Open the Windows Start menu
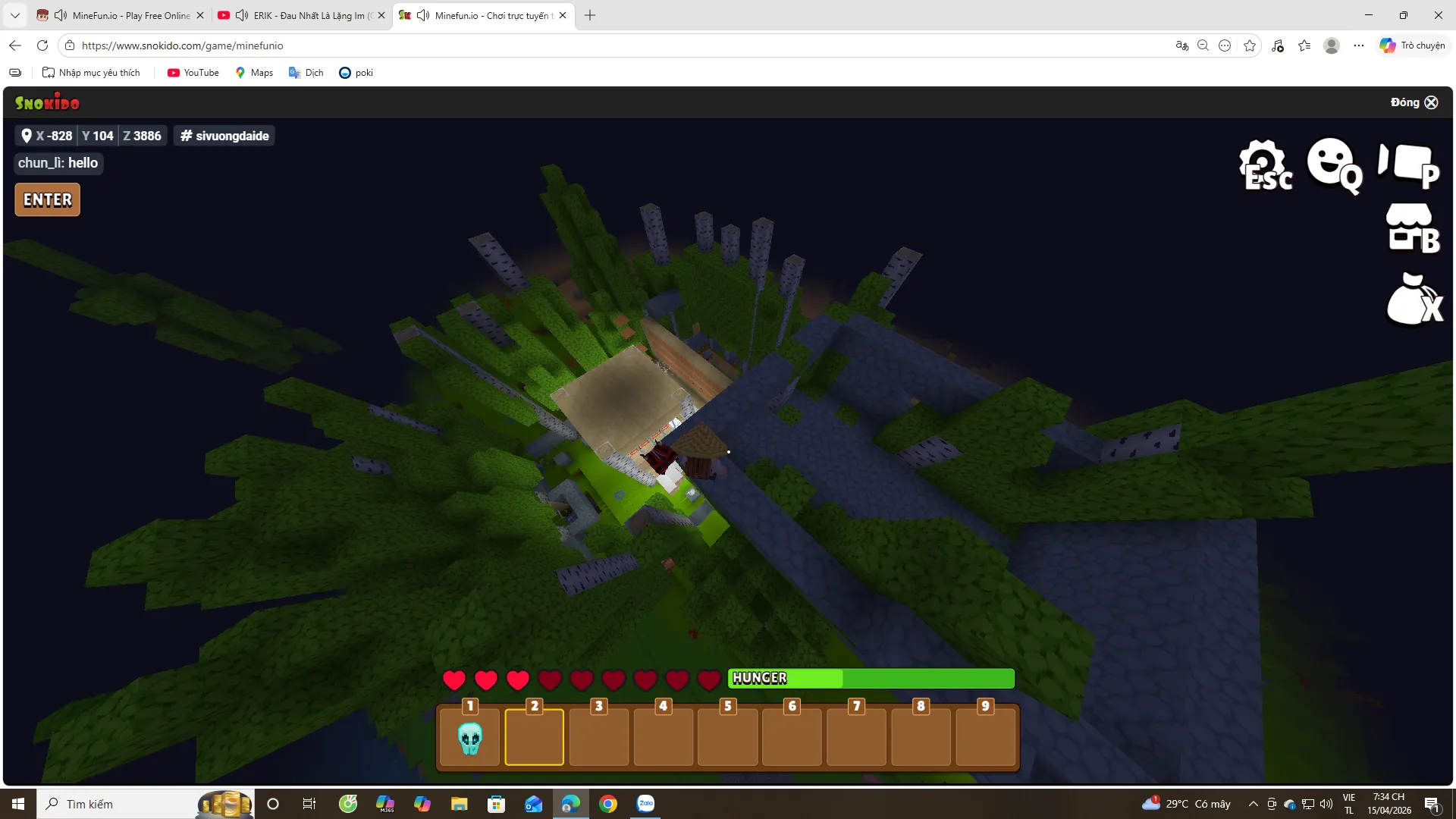 coord(18,804)
